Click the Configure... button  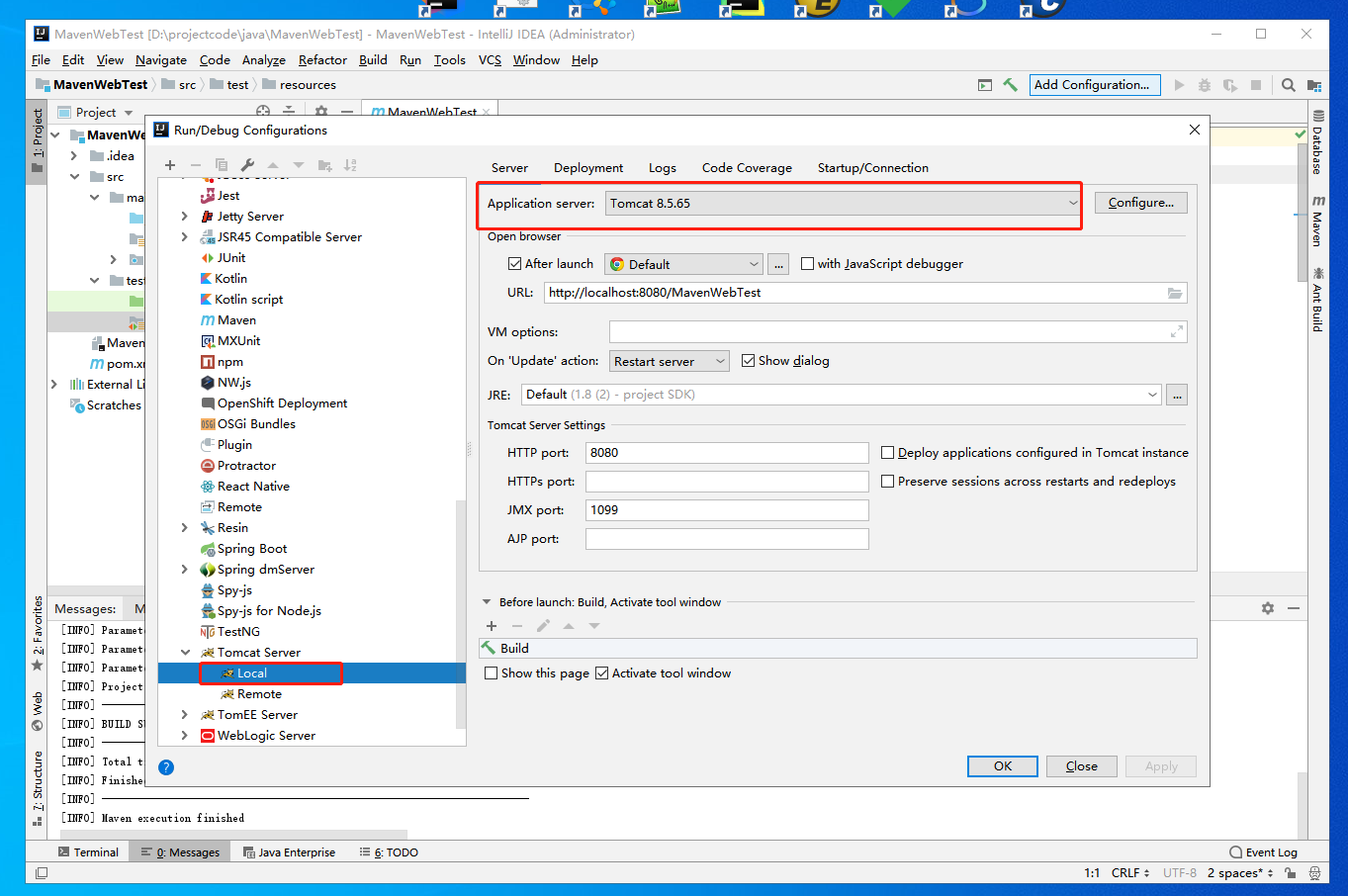tap(1141, 203)
